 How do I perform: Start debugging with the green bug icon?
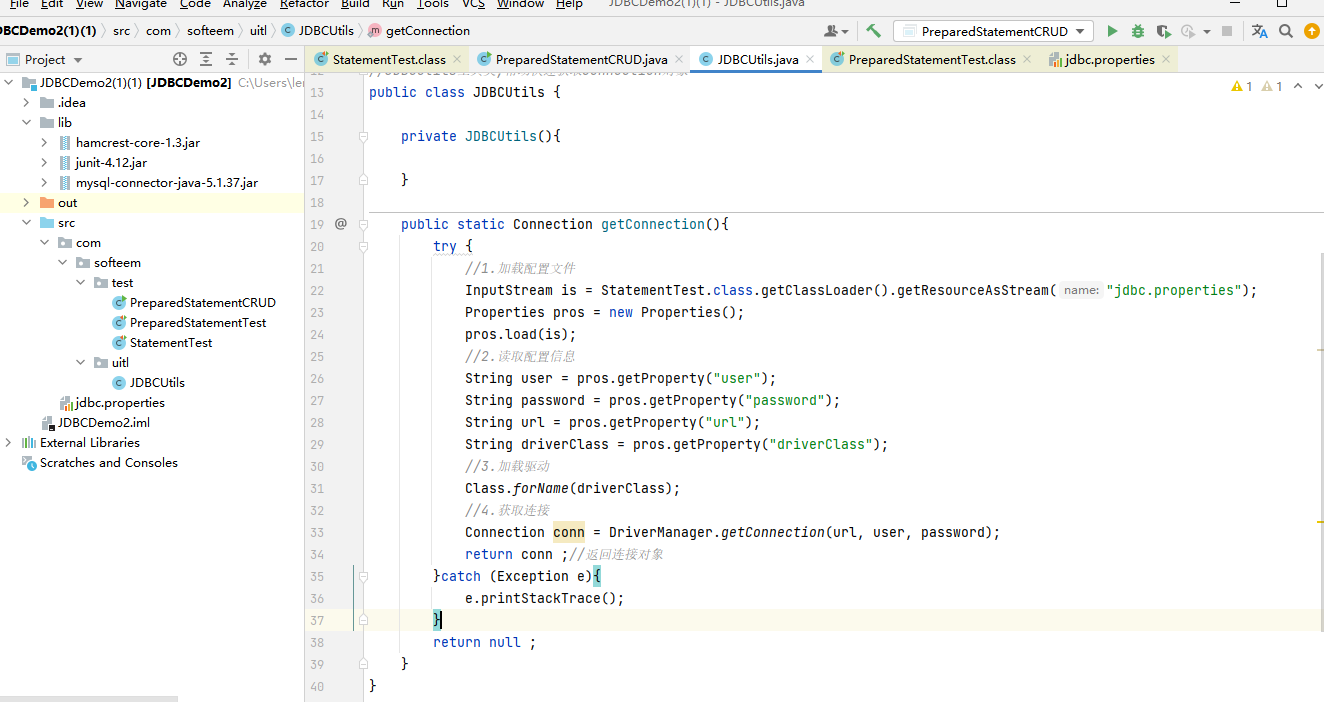click(1137, 31)
